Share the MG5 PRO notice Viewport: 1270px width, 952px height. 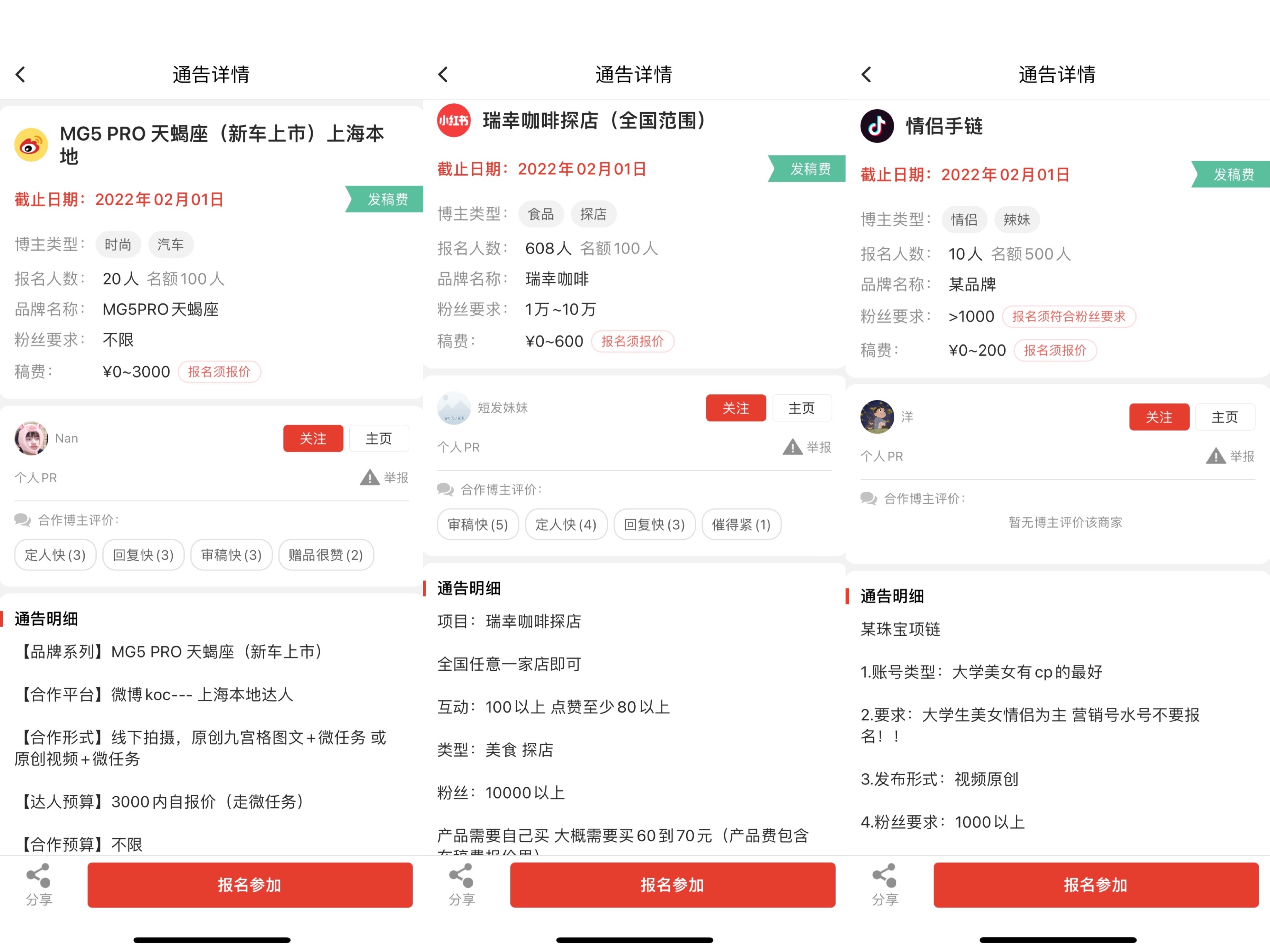39,885
